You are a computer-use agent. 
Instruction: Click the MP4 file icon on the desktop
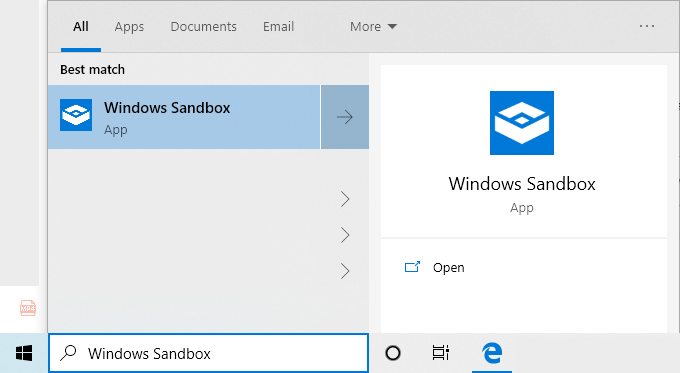pos(28,308)
